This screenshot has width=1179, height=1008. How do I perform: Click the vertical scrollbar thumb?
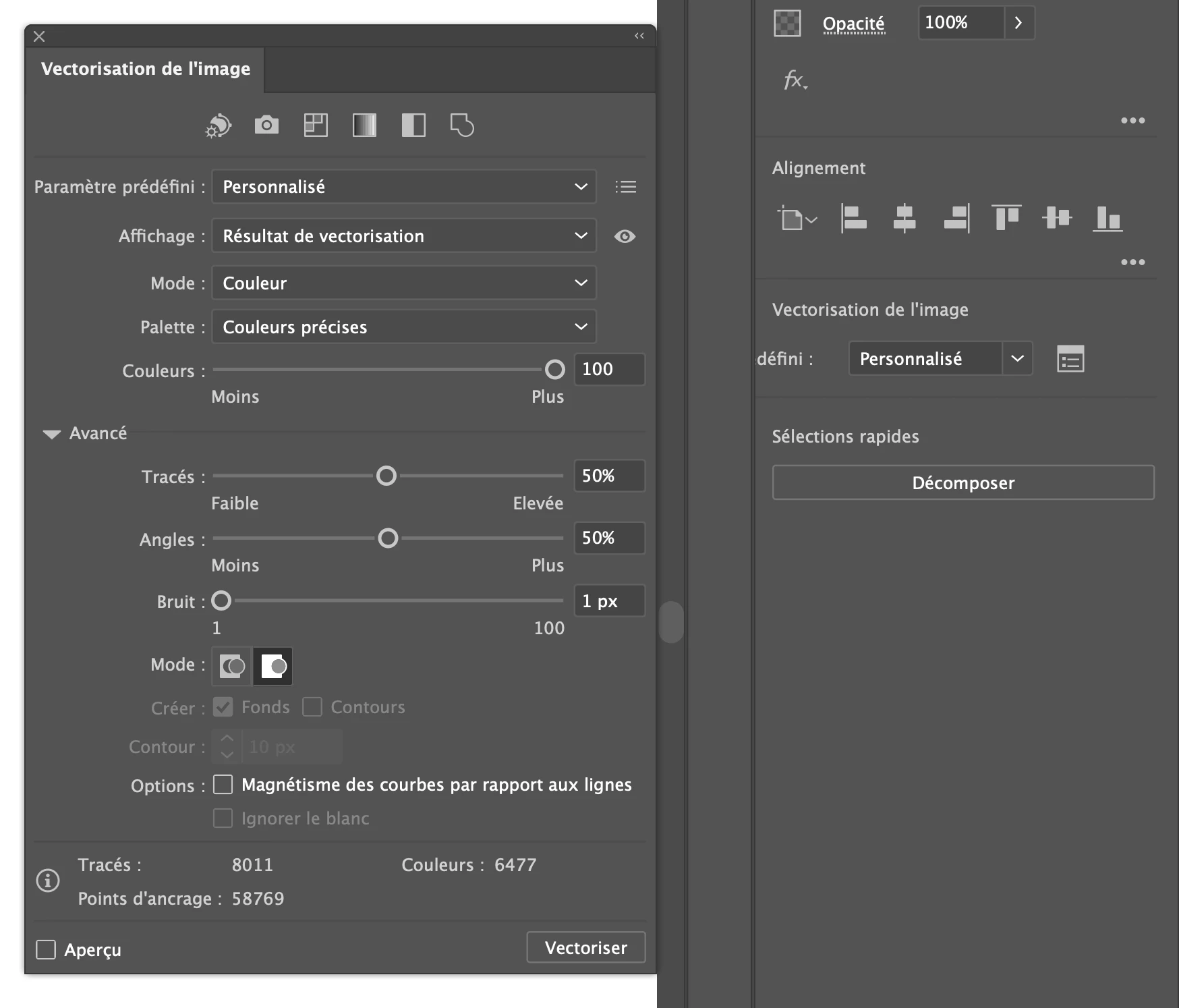click(x=671, y=622)
